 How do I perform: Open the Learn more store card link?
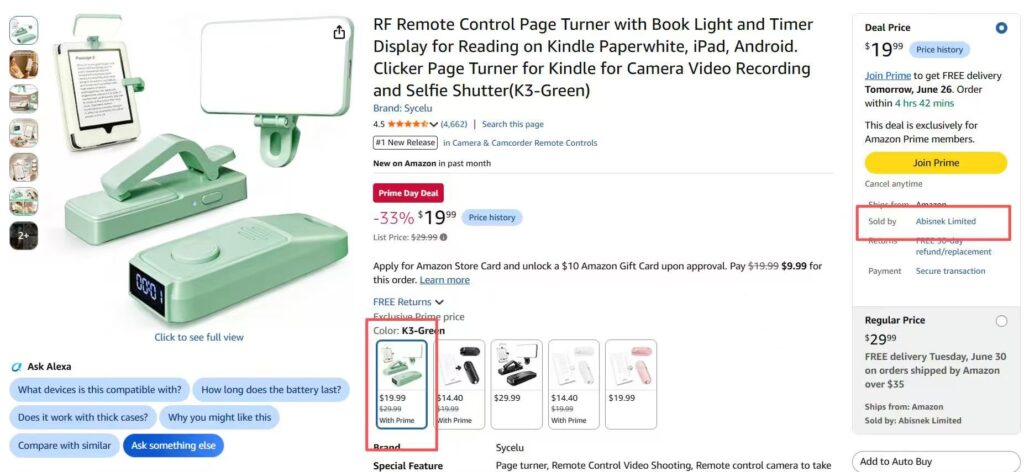coord(444,280)
